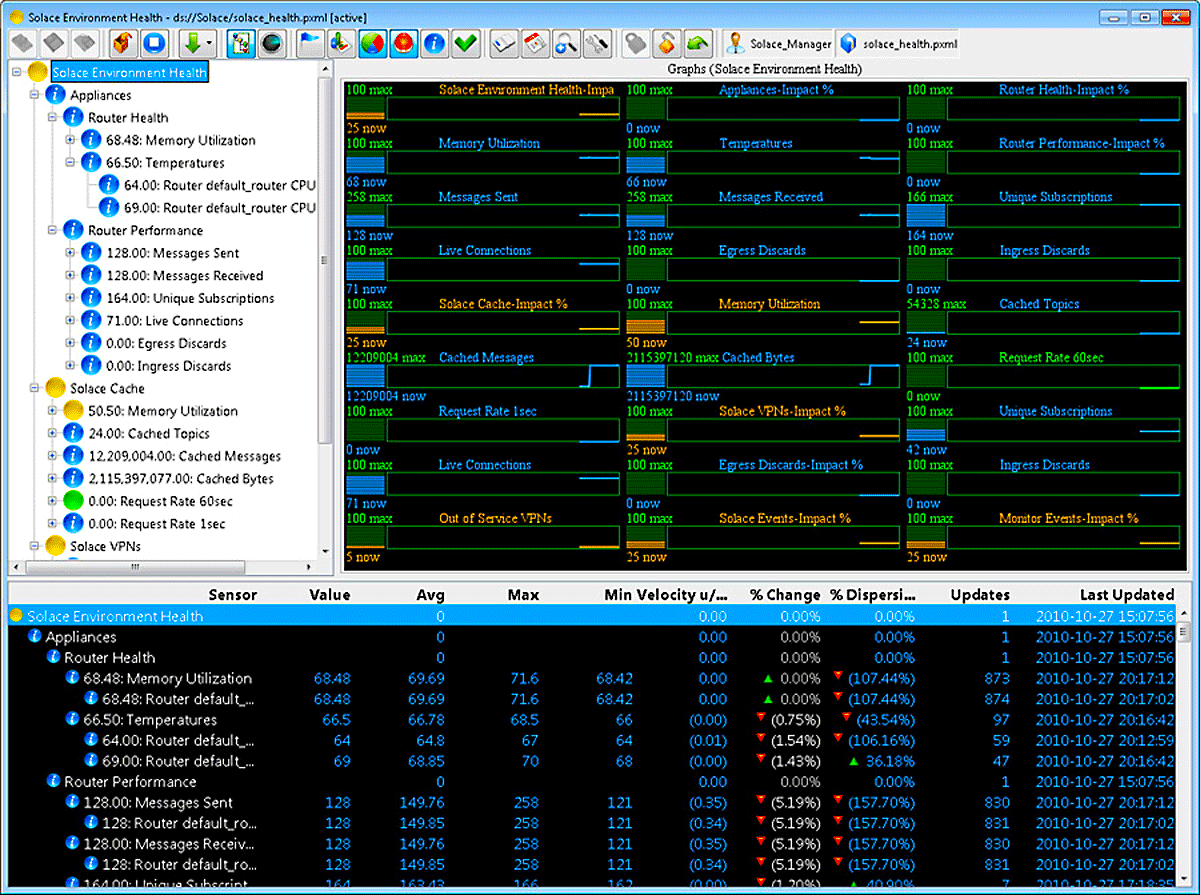The image size is (1200, 895).
Task: Click the blue stop button in toolbar
Action: point(155,43)
